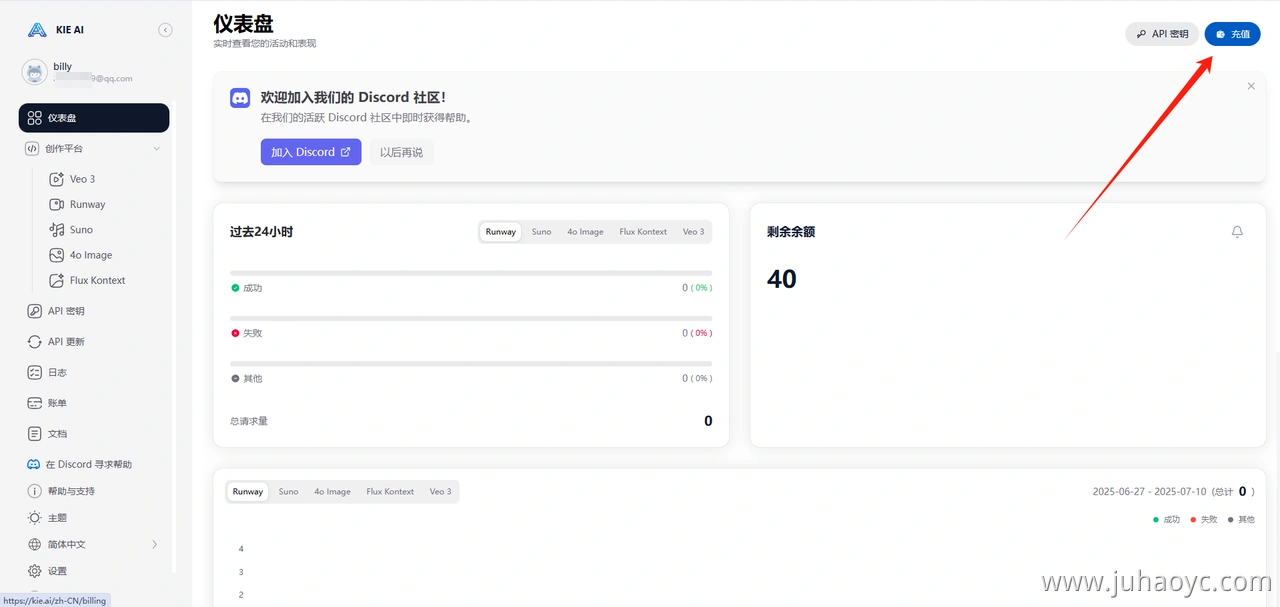Click the 失败 progress bar

471,318
